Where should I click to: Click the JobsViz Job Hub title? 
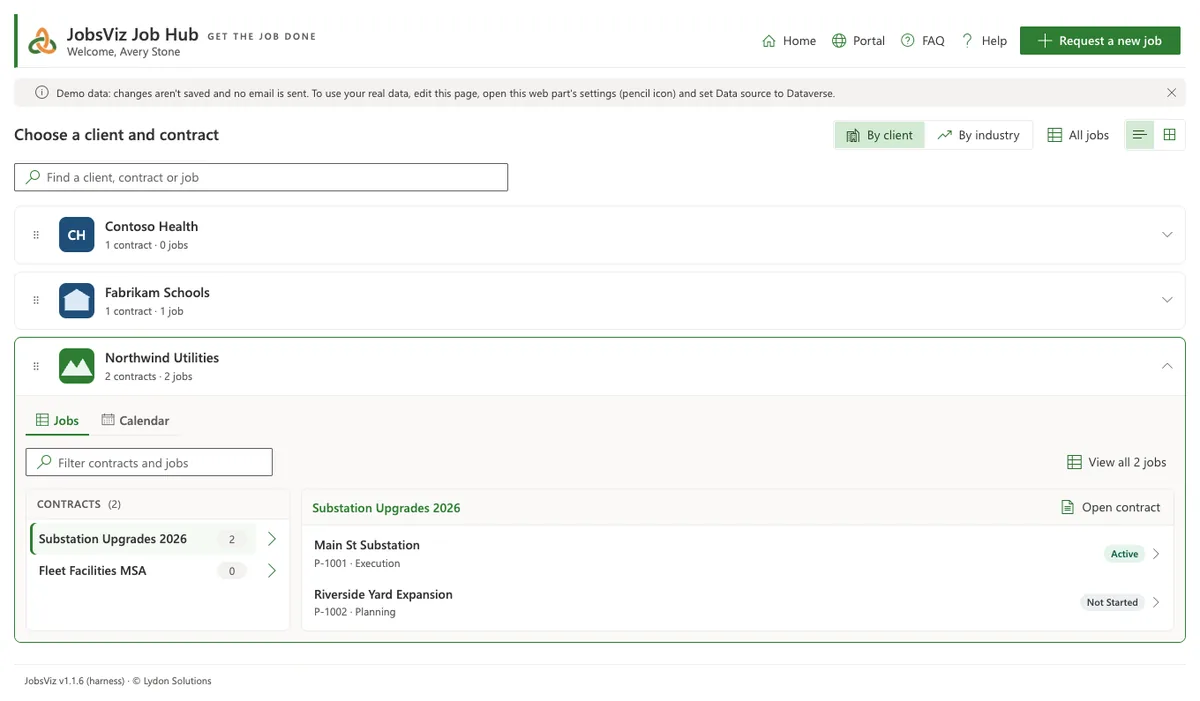coord(133,34)
